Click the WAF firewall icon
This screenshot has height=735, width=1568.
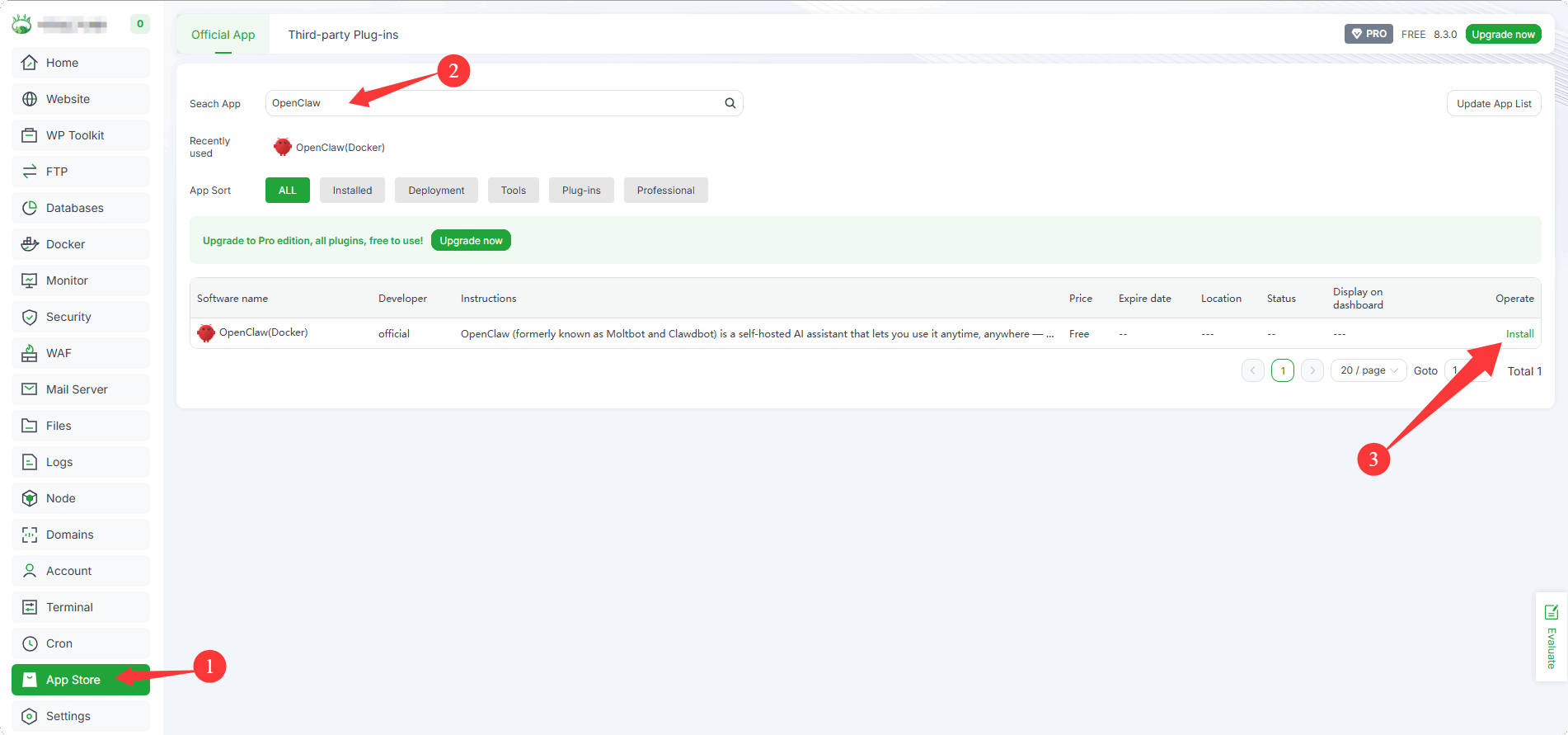click(x=30, y=353)
